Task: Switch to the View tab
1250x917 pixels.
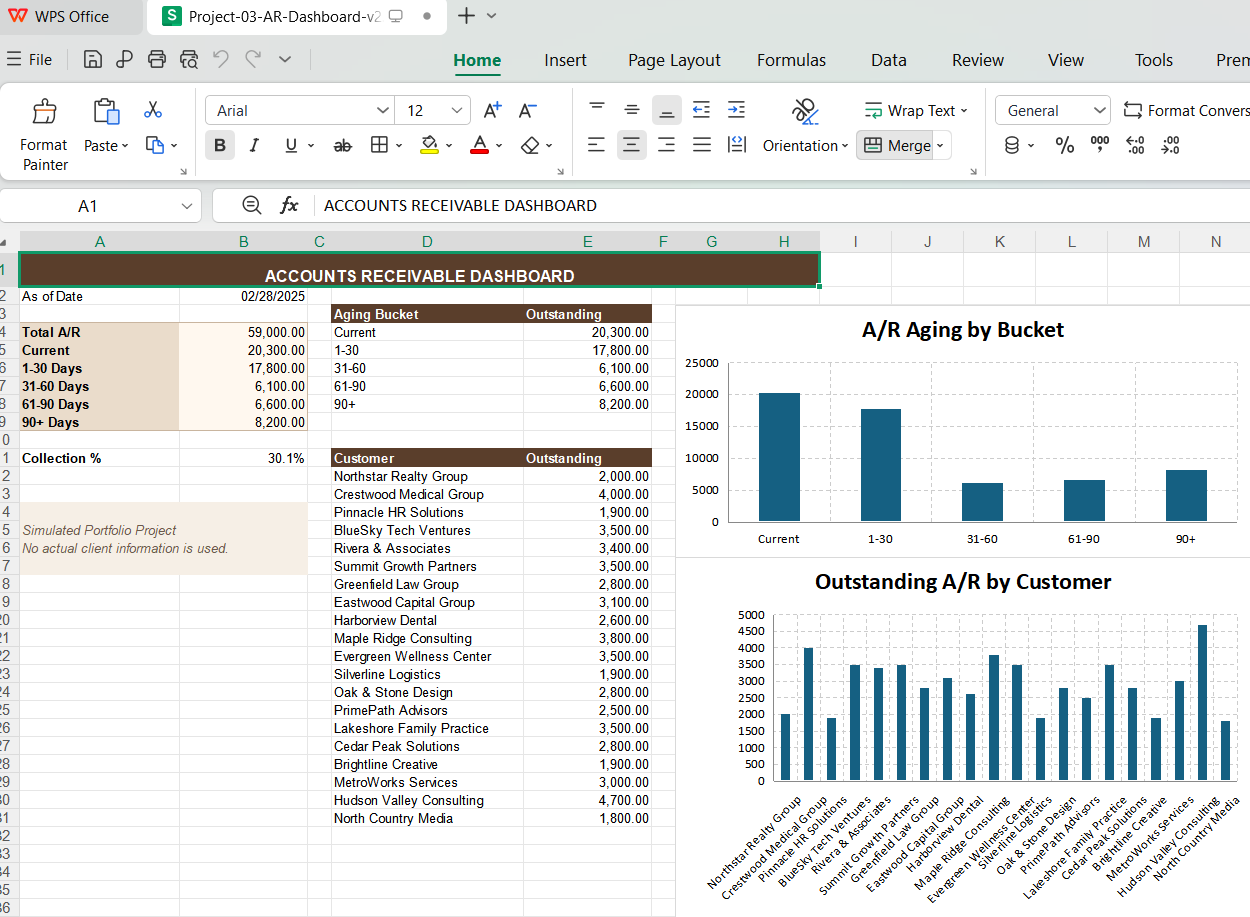Action: (1066, 60)
